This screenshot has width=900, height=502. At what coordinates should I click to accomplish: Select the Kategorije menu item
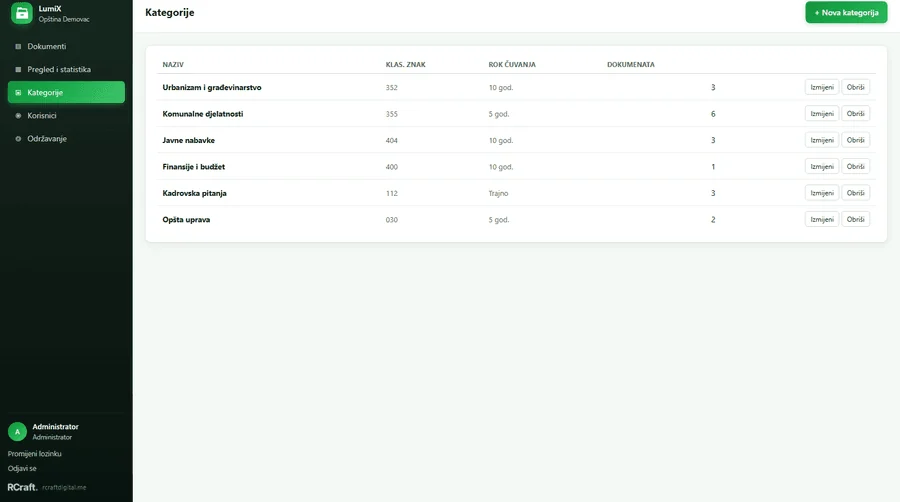pos(66,92)
